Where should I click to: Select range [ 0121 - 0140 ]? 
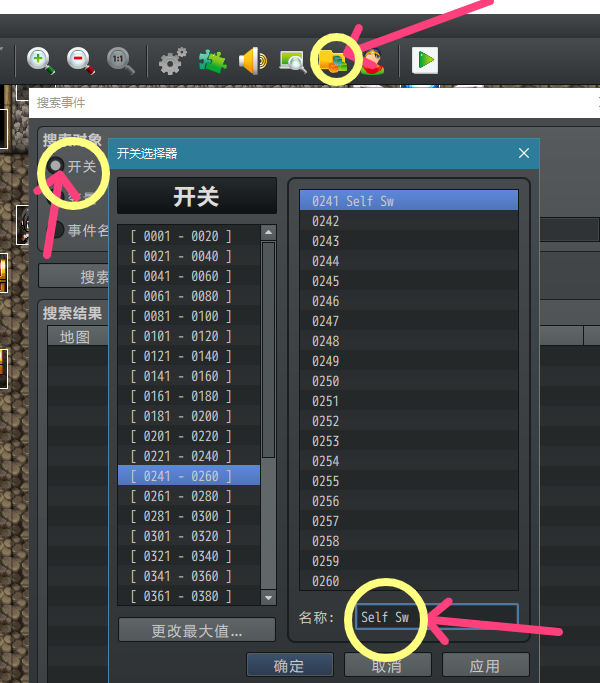tap(189, 356)
